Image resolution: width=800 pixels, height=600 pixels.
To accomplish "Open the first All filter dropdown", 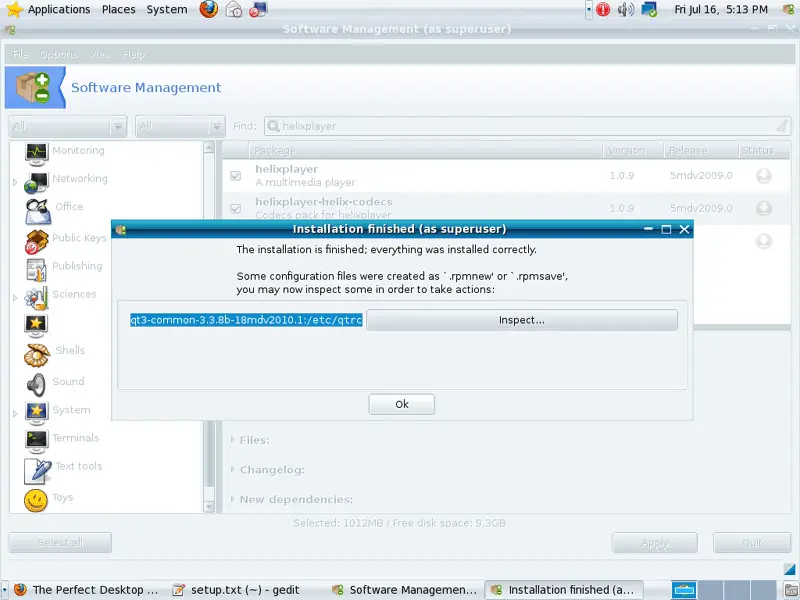I will 67,126.
